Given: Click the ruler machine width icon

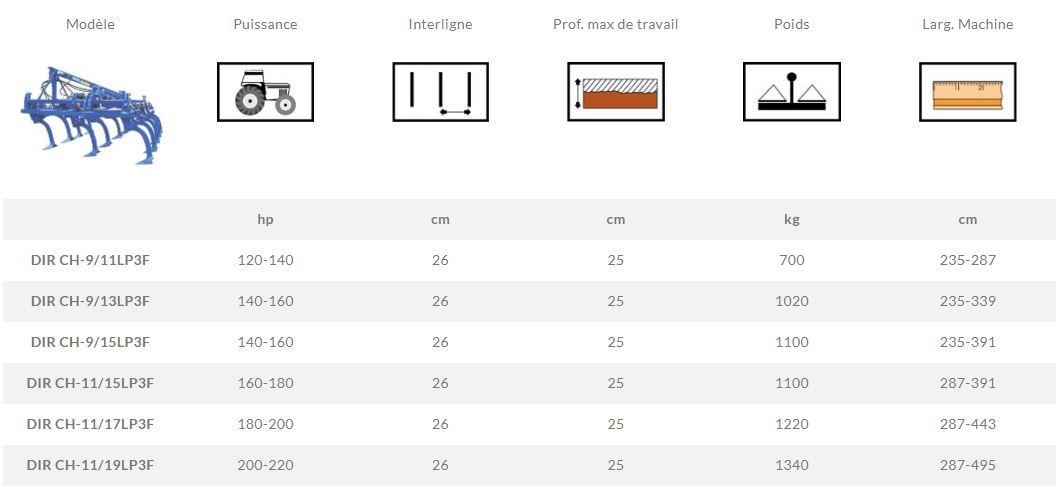Looking at the screenshot, I should pos(967,92).
